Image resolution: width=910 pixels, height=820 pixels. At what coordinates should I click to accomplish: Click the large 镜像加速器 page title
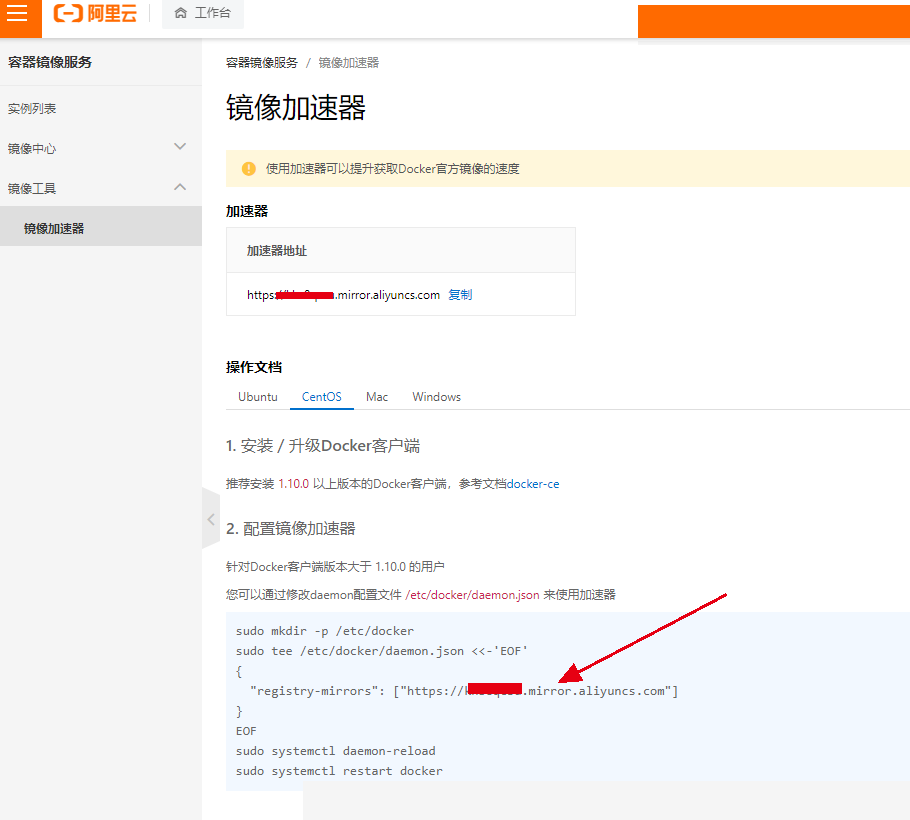click(x=296, y=107)
